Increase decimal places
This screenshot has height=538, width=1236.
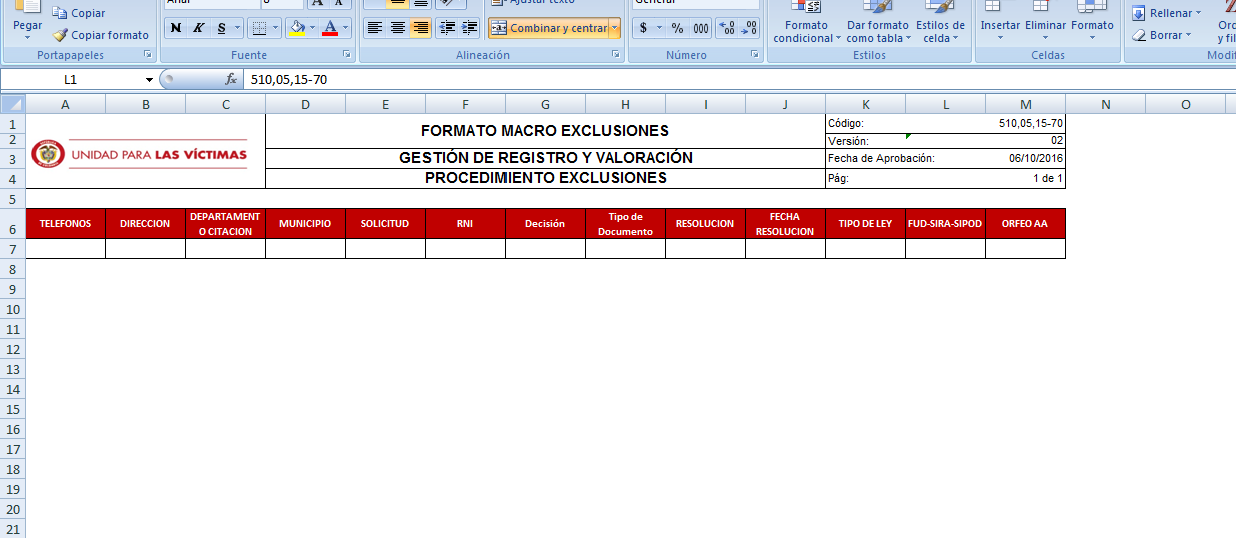(x=727, y=28)
